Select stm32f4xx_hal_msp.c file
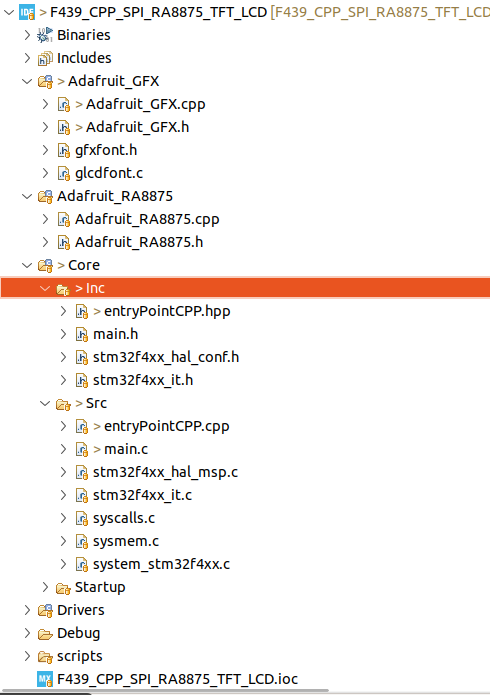This screenshot has width=490, height=695. pos(165,472)
